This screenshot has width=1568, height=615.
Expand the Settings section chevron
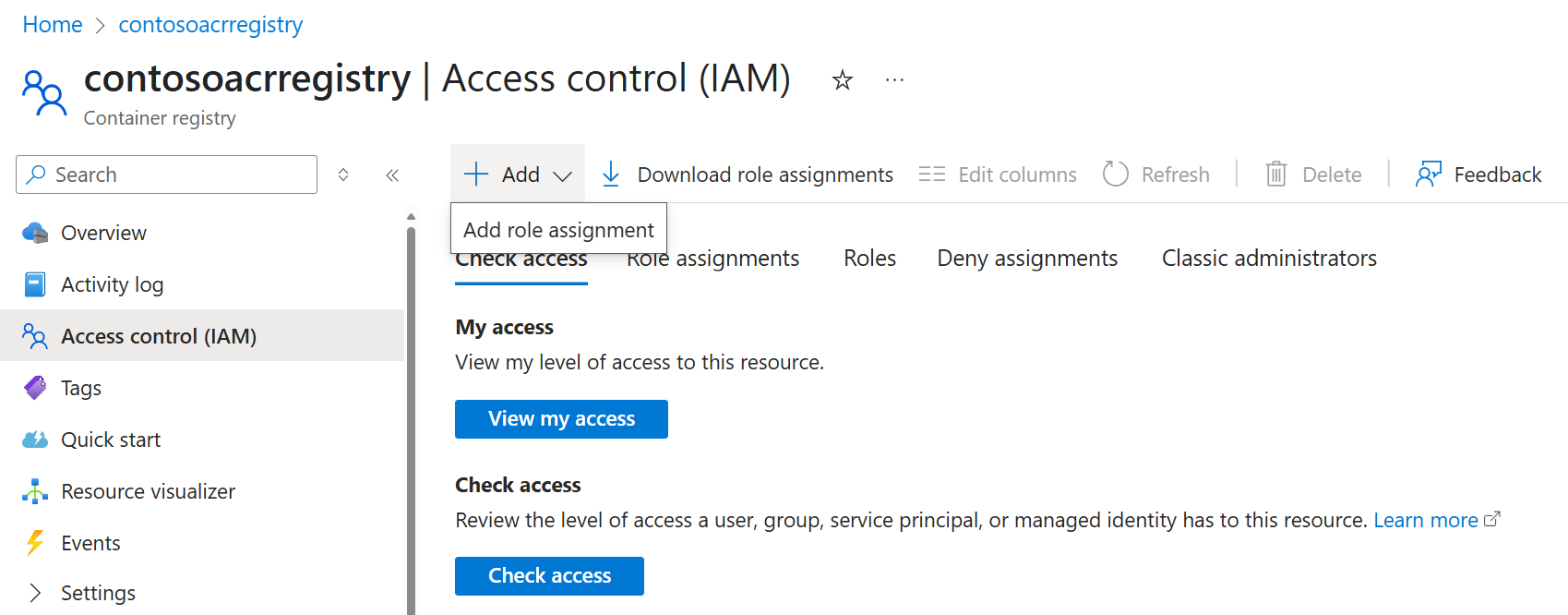pyautogui.click(x=35, y=593)
